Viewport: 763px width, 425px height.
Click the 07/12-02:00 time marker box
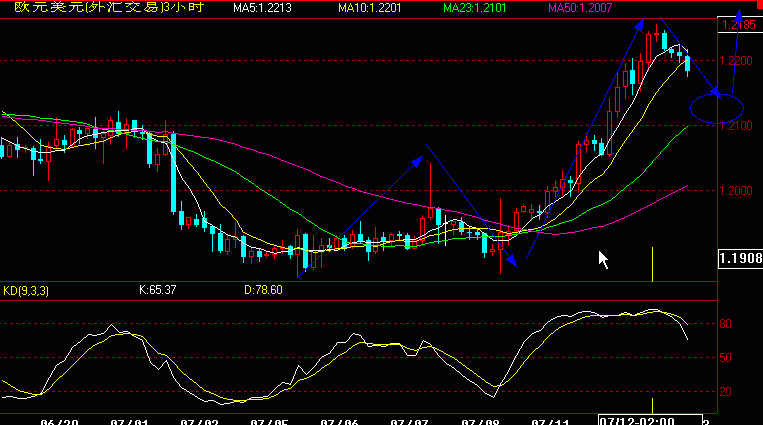point(650,420)
